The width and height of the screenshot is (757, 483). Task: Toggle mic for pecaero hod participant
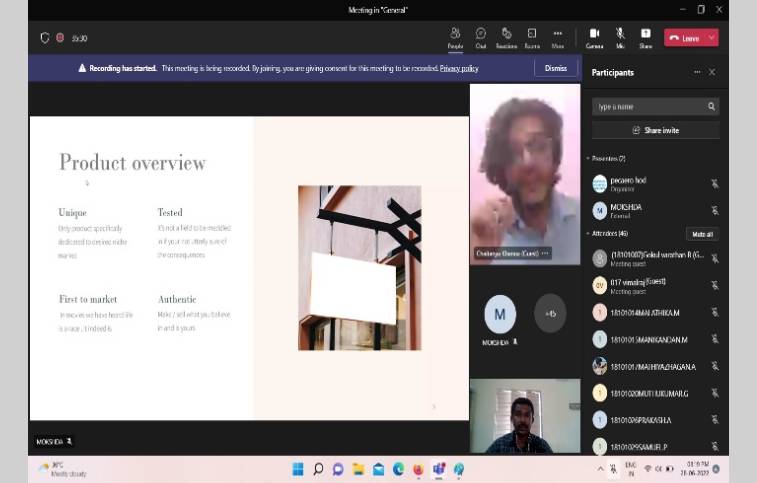[x=714, y=184]
